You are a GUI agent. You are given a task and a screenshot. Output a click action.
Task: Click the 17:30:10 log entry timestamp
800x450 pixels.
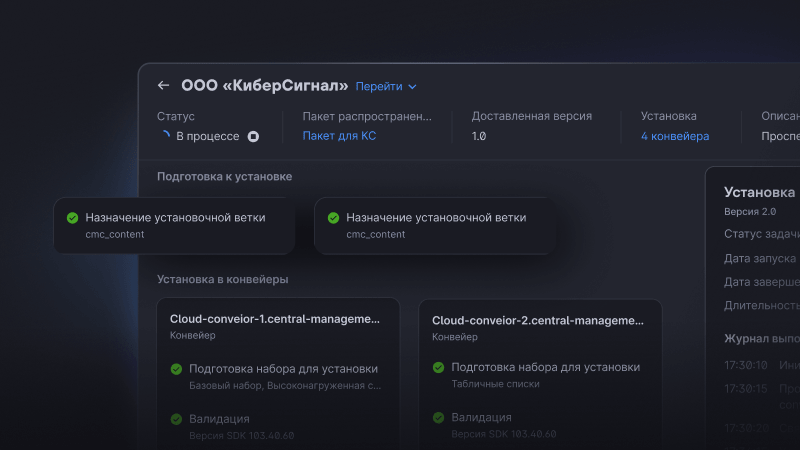coord(745,365)
